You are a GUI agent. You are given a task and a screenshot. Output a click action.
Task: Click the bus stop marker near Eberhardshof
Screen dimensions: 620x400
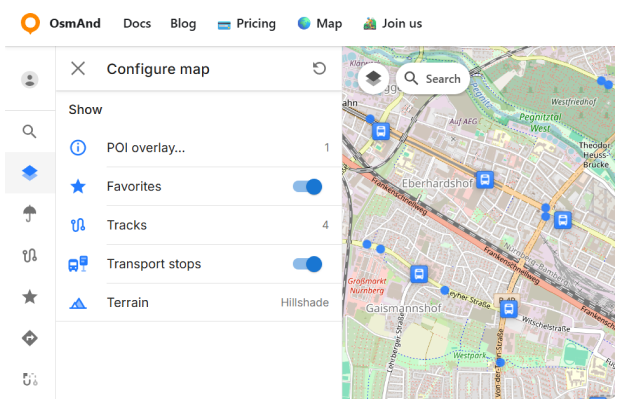tap(485, 180)
